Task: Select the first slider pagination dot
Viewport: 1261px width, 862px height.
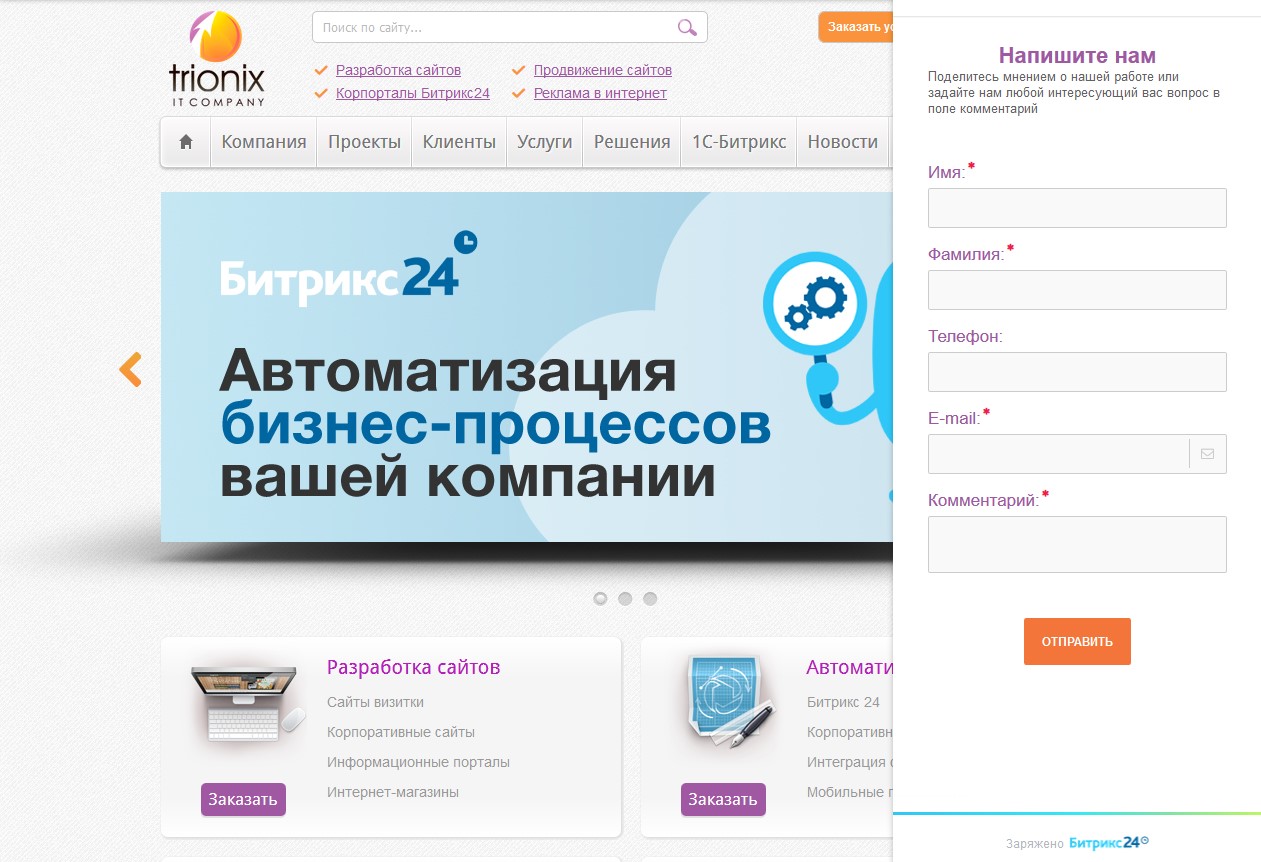Action: 600,598
